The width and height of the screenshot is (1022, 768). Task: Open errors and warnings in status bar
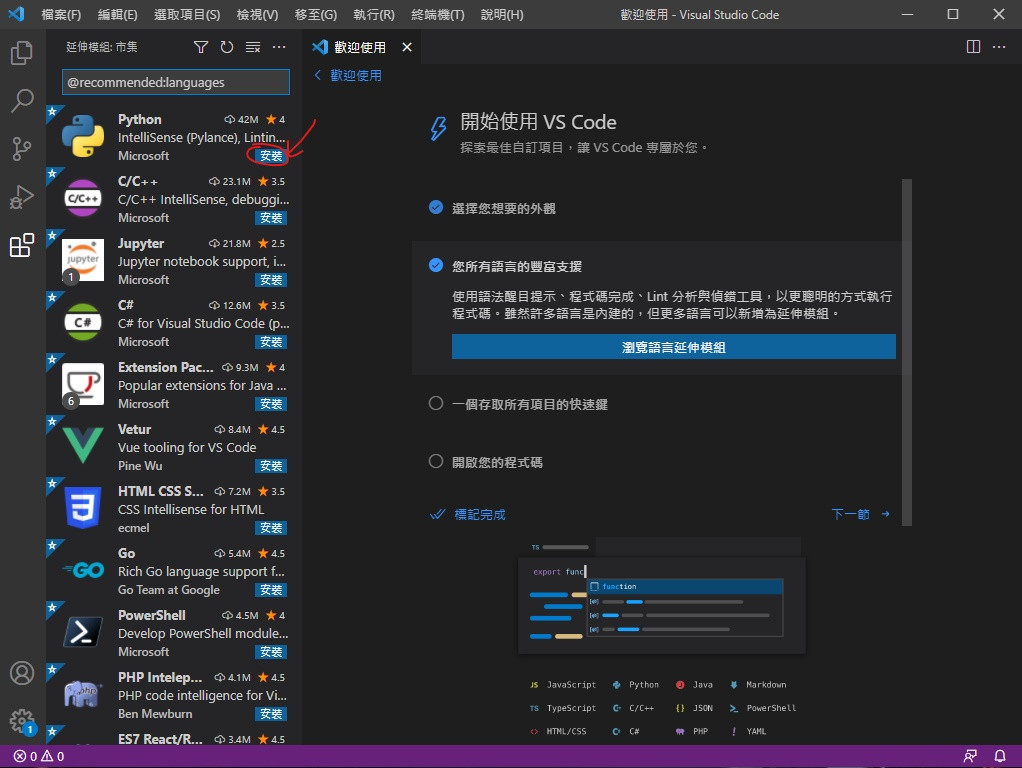pyautogui.click(x=38, y=756)
